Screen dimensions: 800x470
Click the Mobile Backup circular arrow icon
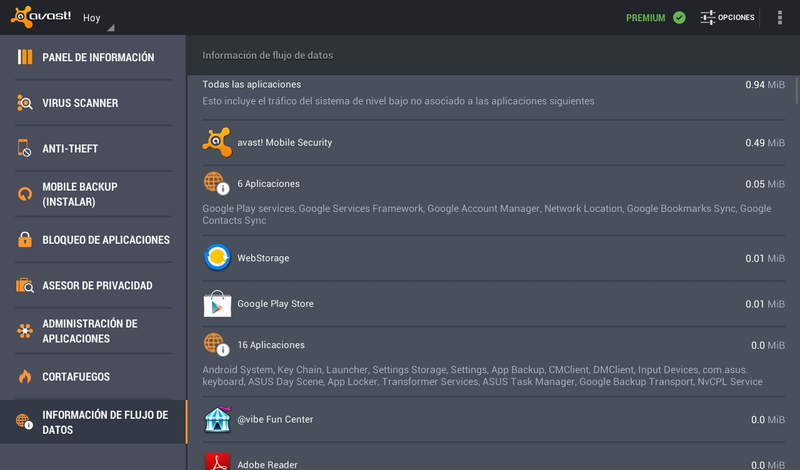point(24,194)
